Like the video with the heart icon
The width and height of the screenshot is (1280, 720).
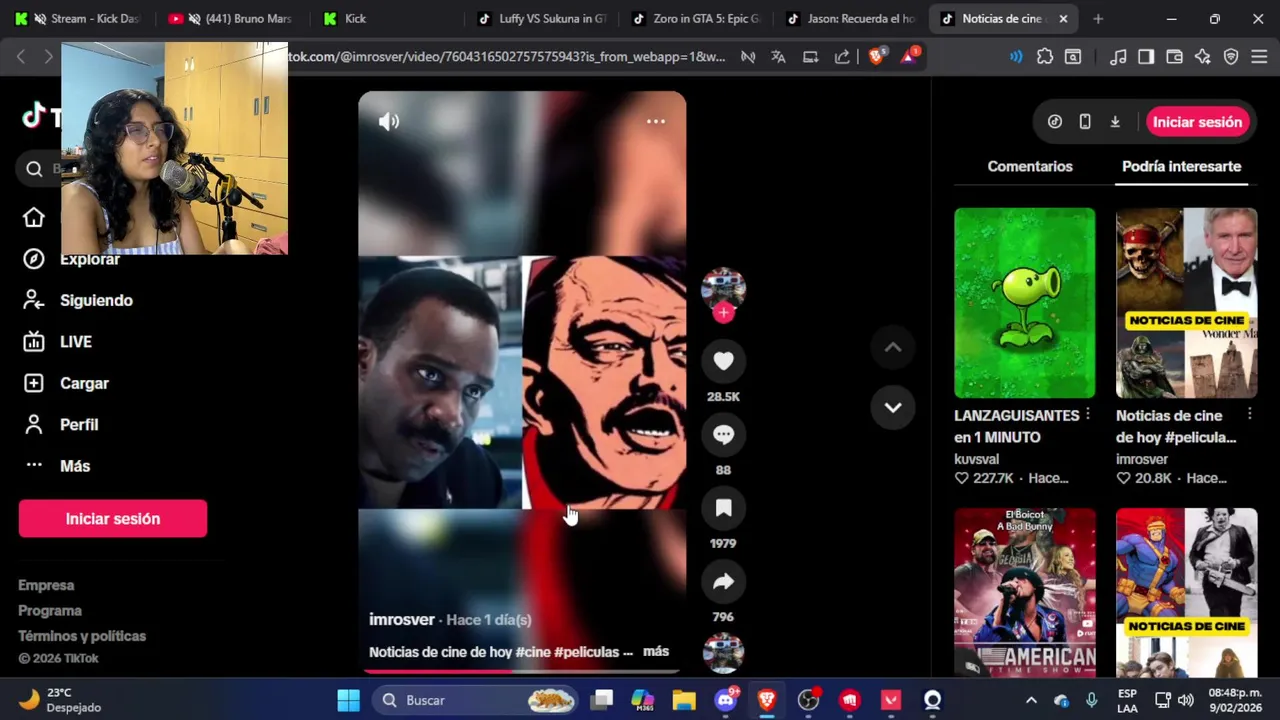723,361
